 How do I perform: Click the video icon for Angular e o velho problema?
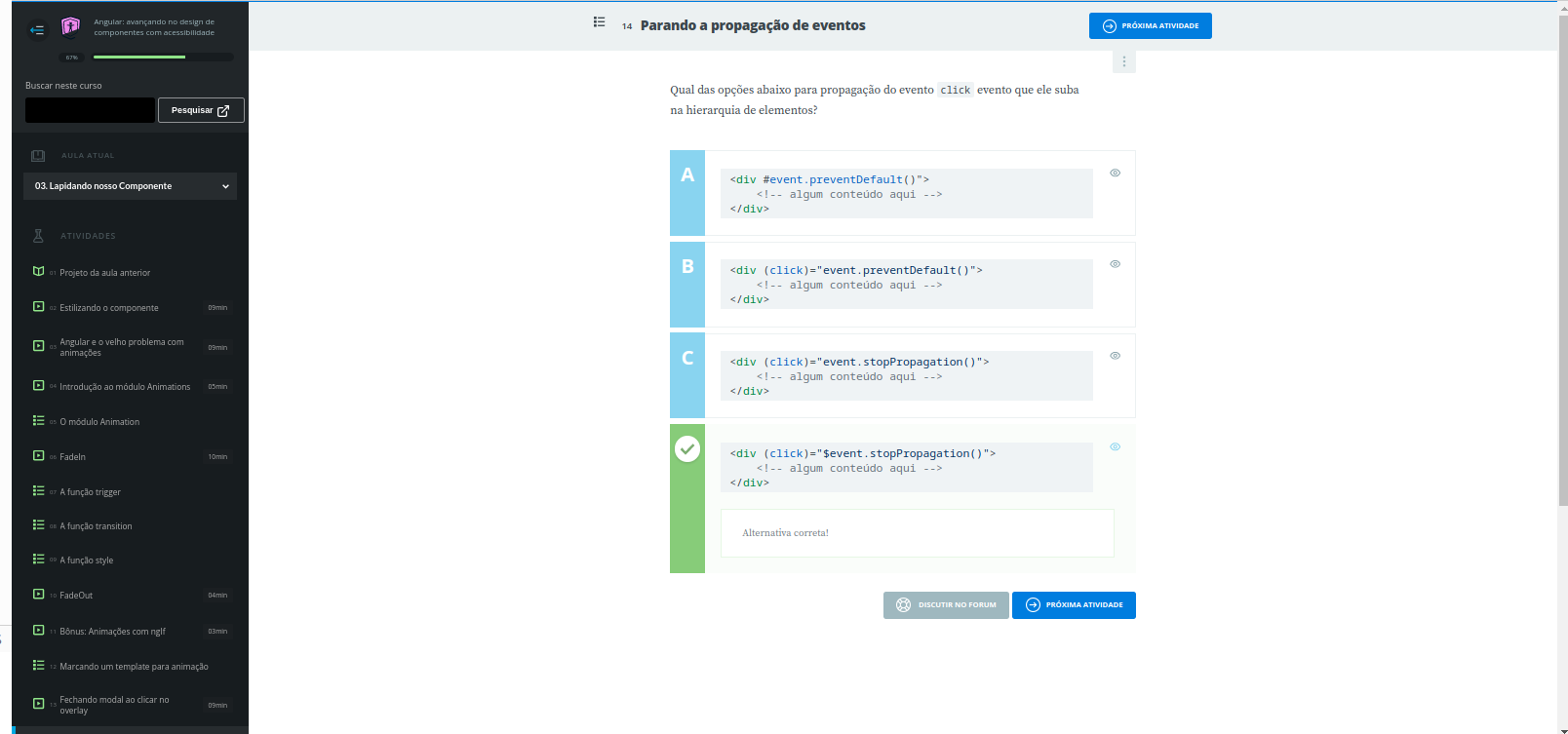coord(38,346)
